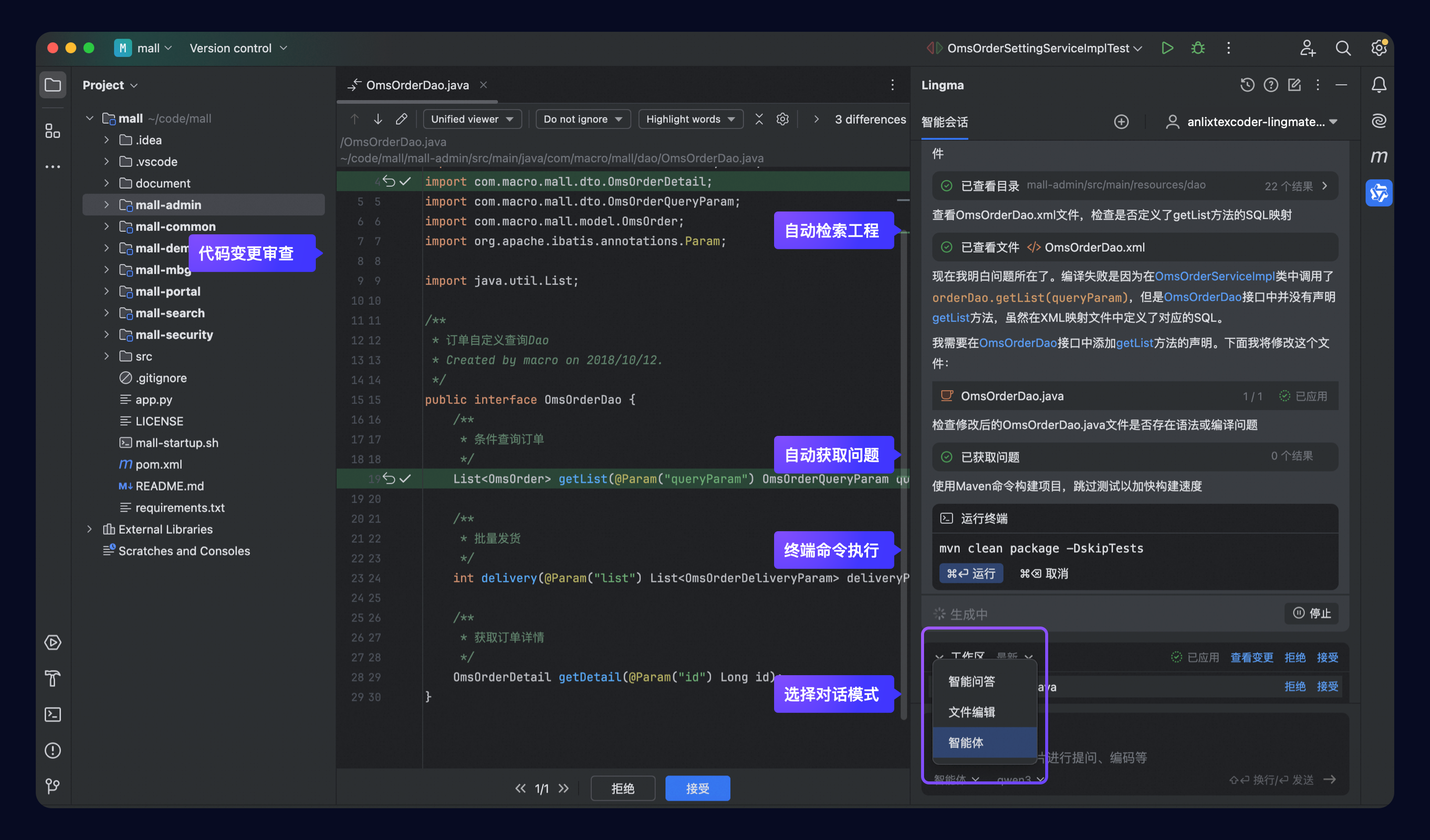Screen dimensions: 1430x840
Task: Click the 查看变更 link in Lingma
Action: point(1252,657)
